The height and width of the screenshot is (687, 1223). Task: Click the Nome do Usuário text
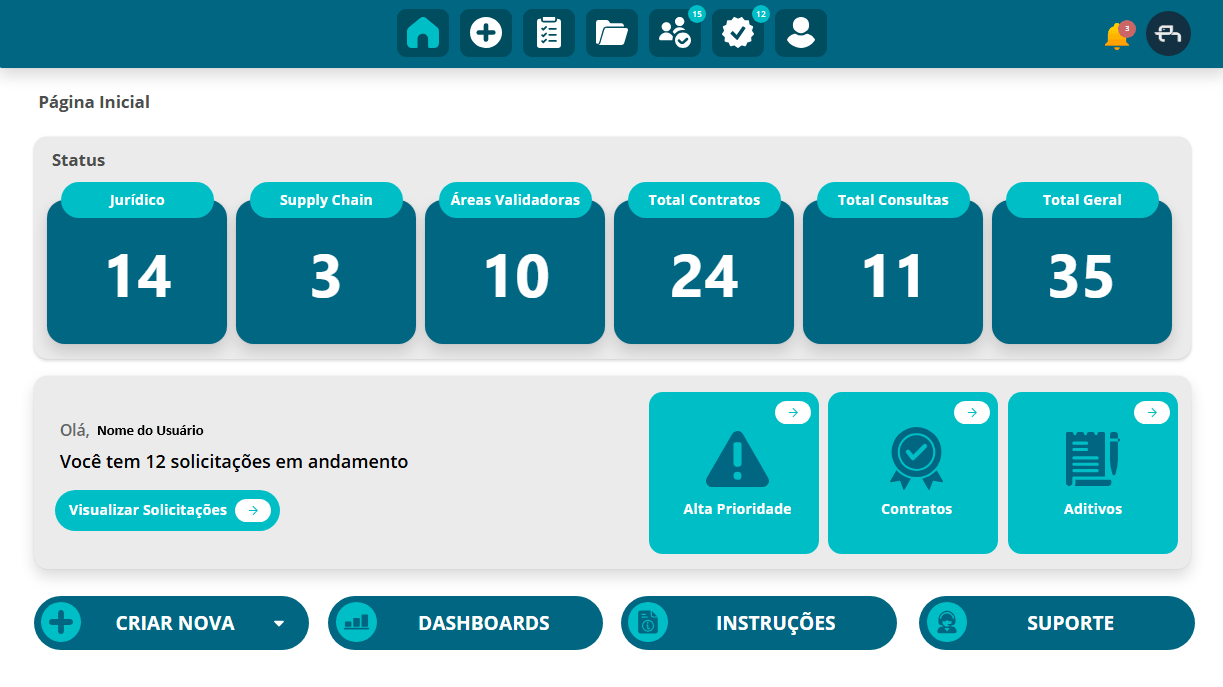pos(150,430)
